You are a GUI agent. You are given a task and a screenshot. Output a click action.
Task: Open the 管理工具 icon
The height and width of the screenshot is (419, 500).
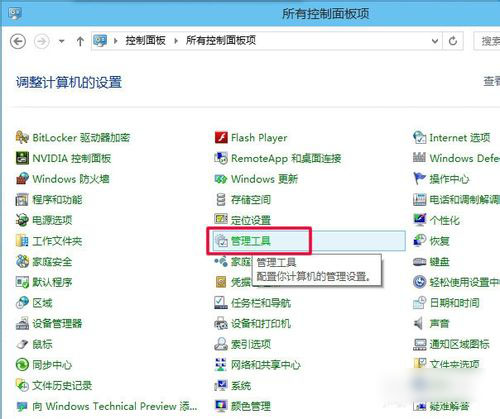click(x=221, y=241)
